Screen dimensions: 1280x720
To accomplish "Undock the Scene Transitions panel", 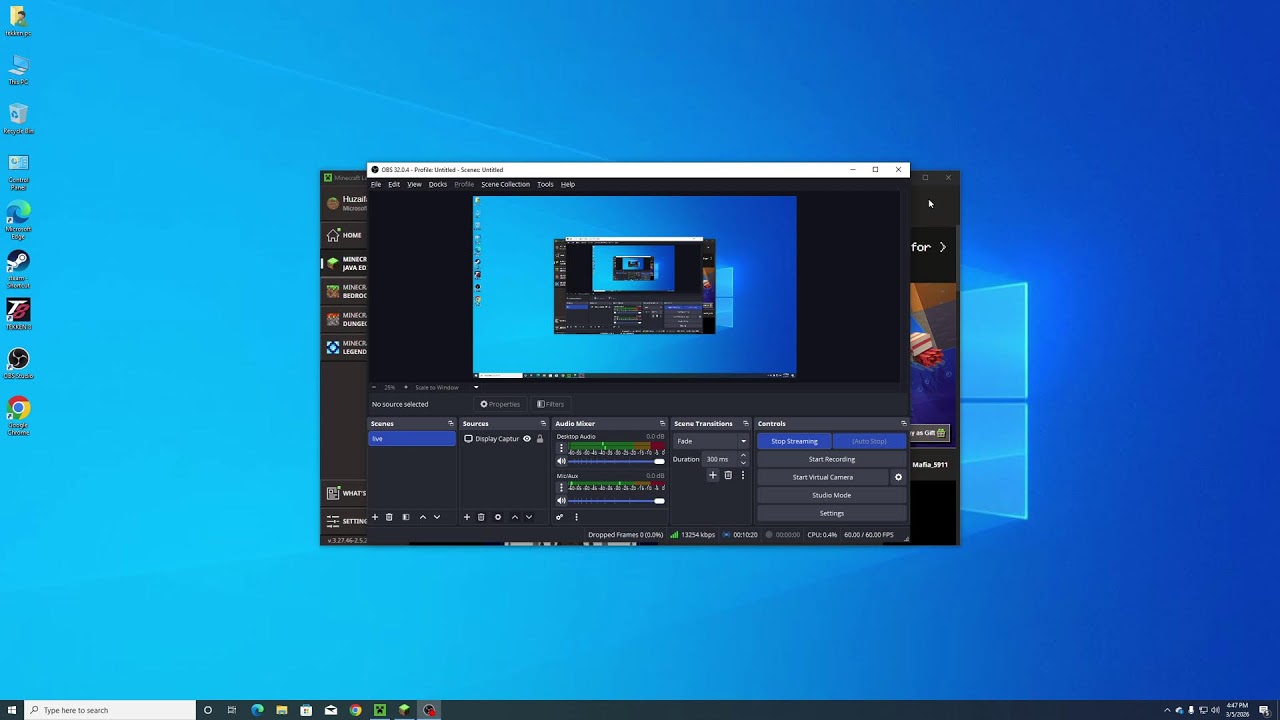I will point(745,423).
